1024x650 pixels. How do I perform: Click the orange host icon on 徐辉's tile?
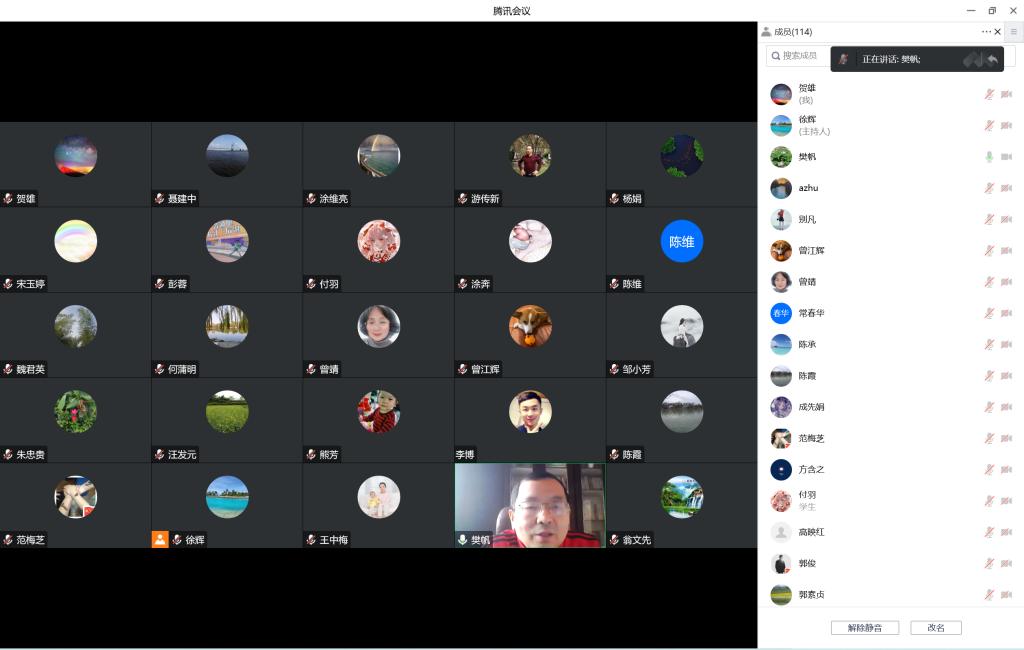tap(160, 539)
